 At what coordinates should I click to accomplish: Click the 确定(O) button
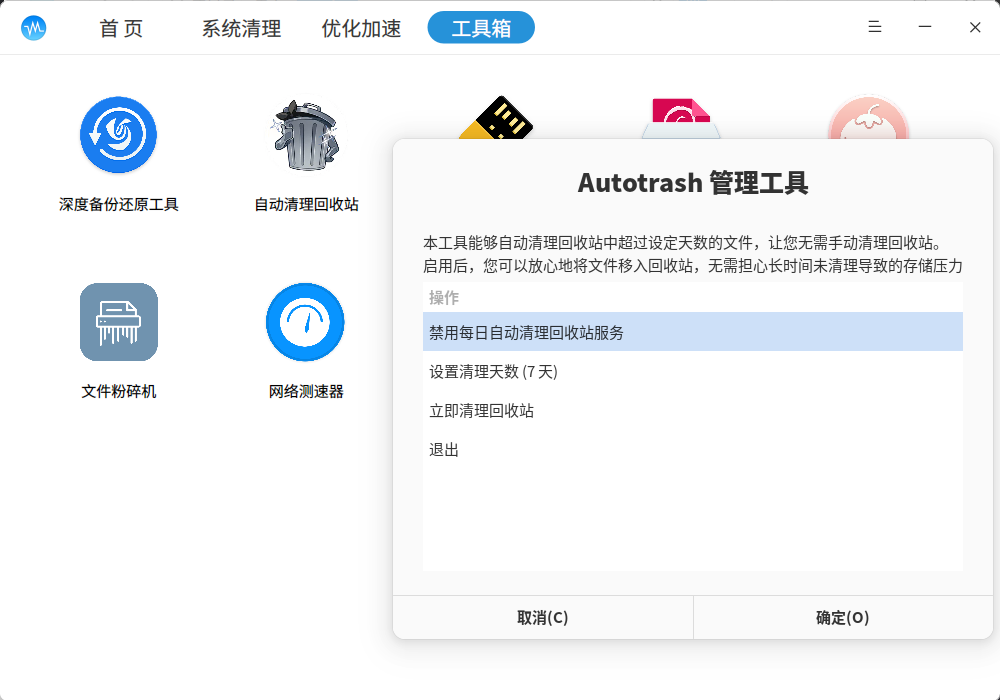843,617
